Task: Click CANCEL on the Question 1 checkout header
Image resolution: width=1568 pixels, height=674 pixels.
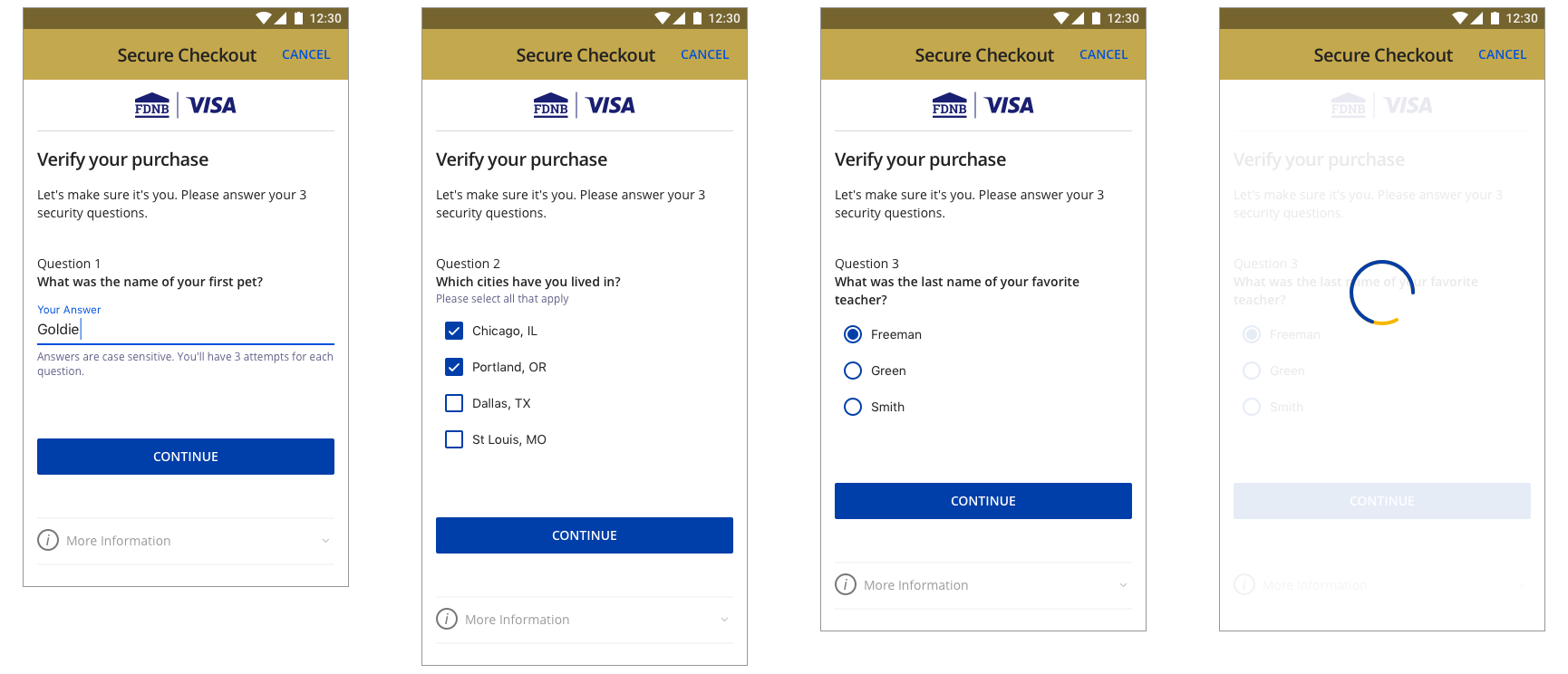Action: point(306,55)
